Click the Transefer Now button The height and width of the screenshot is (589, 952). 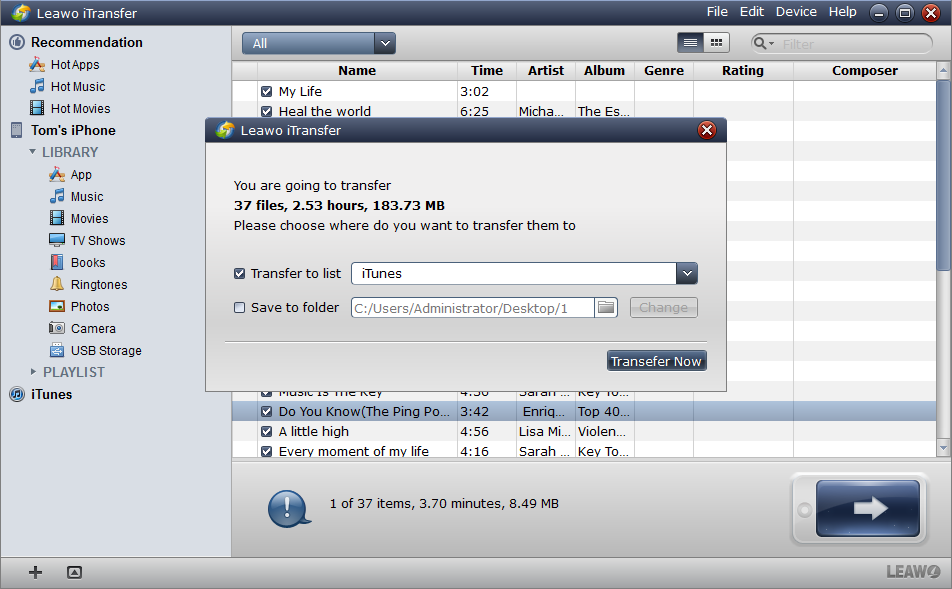coord(656,361)
